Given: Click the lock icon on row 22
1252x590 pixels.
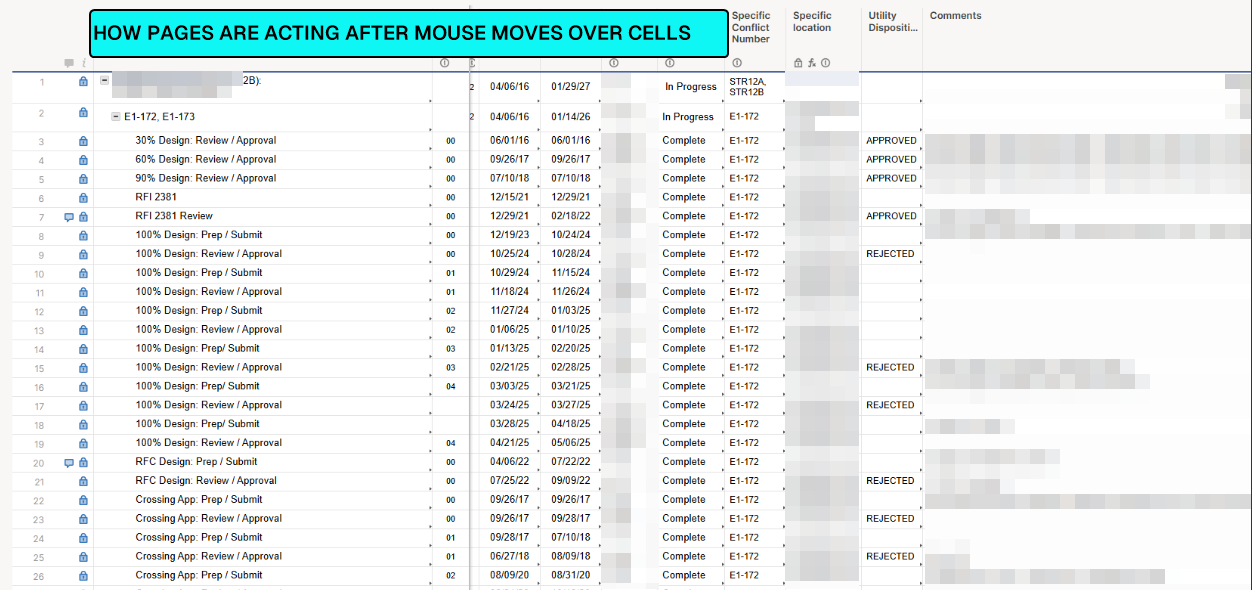Looking at the screenshot, I should point(83,500).
